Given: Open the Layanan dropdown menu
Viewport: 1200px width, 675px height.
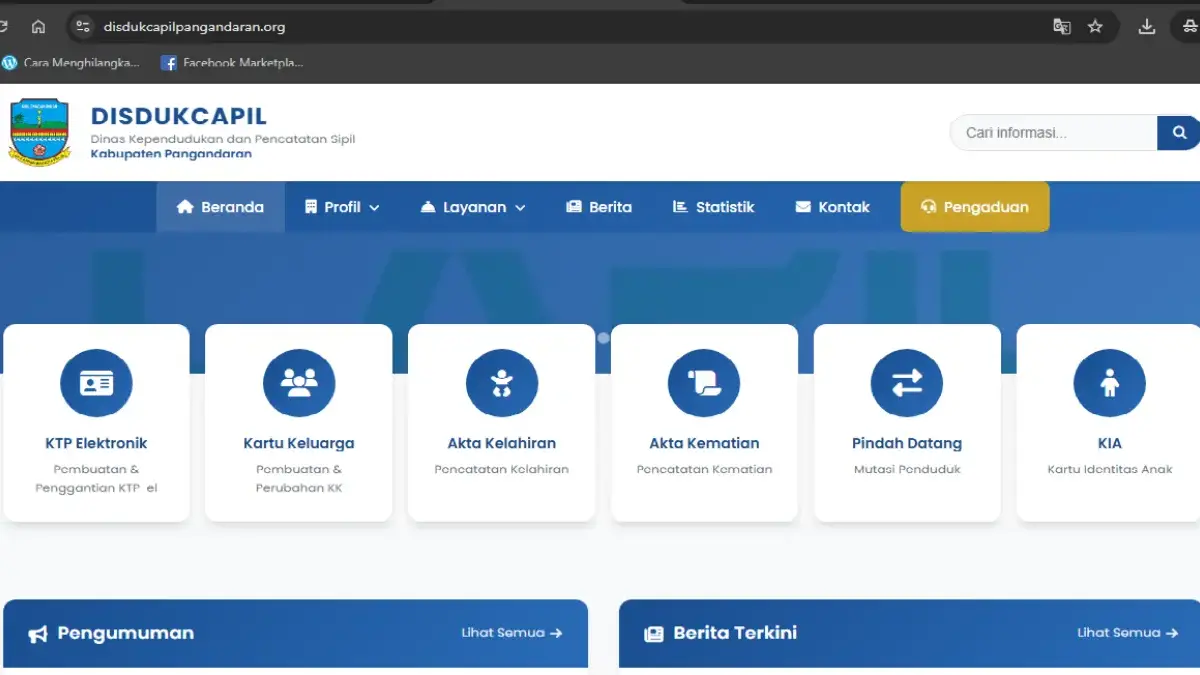Looking at the screenshot, I should (x=471, y=207).
